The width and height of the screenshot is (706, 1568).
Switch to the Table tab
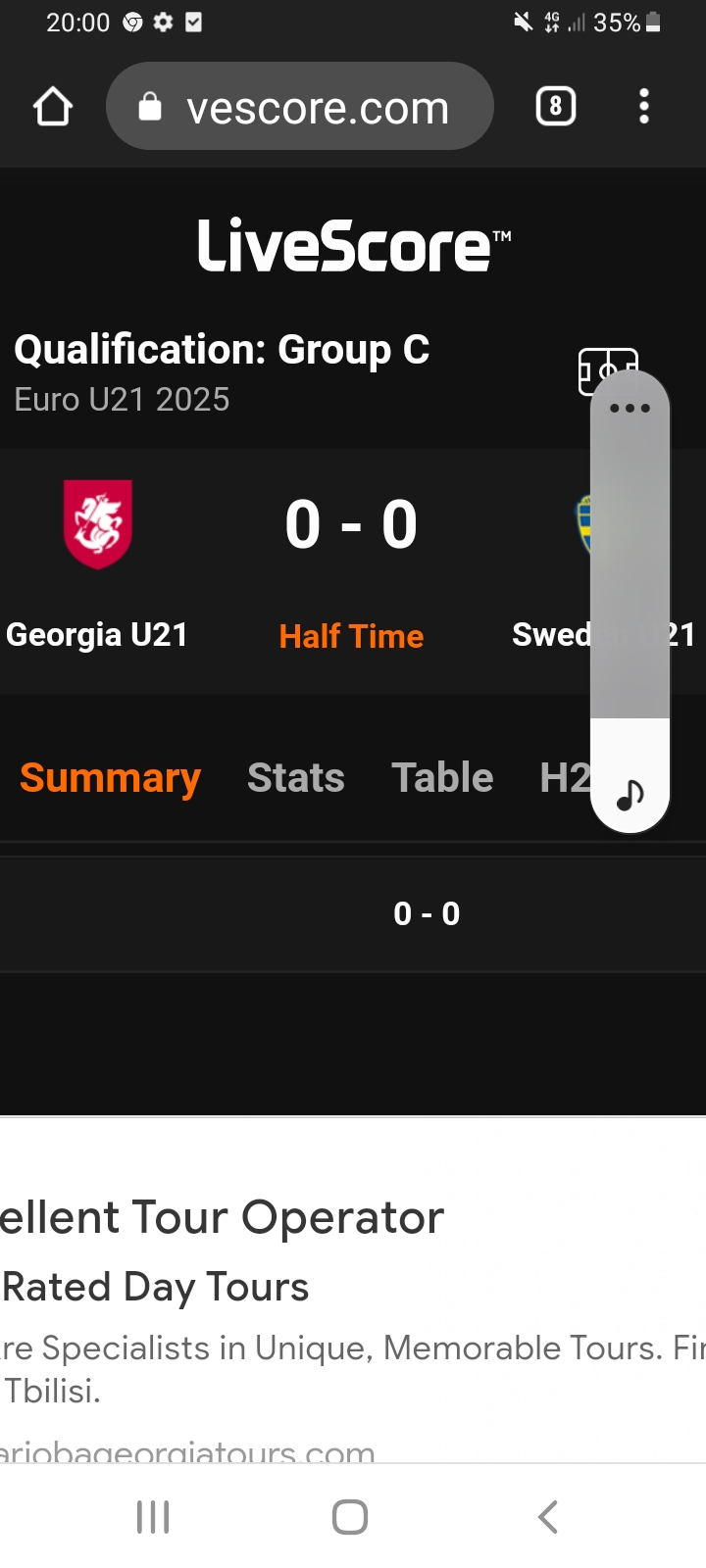click(x=442, y=778)
